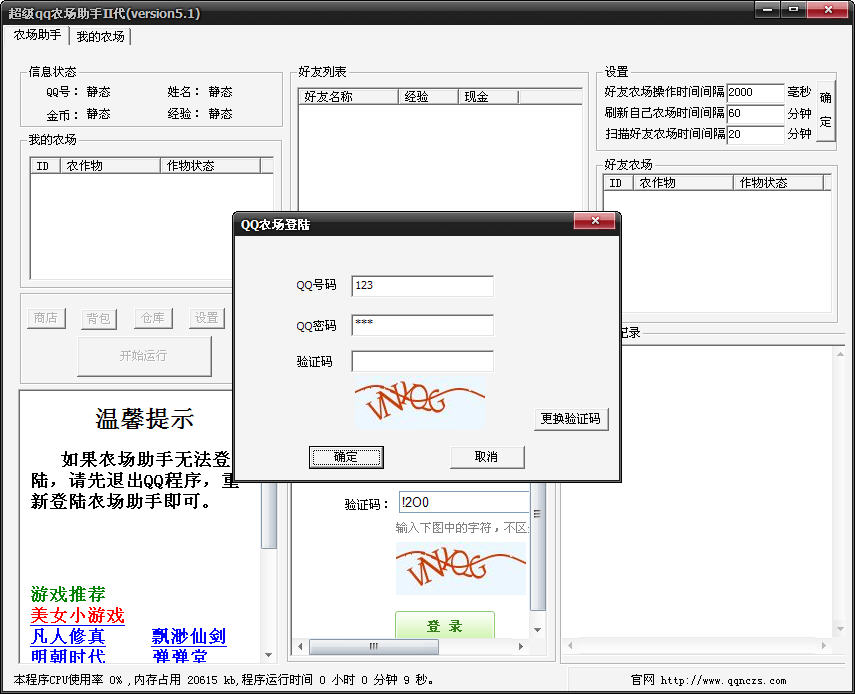Click 官网 http://www.qqnczs.com status text
The width and height of the screenshot is (855, 694).
point(708,680)
